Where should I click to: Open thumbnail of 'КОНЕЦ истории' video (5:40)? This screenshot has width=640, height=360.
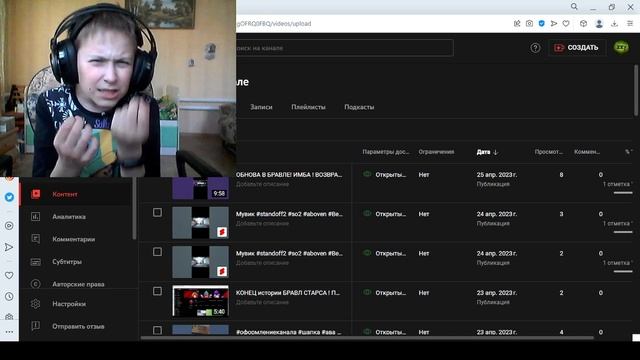coord(200,301)
